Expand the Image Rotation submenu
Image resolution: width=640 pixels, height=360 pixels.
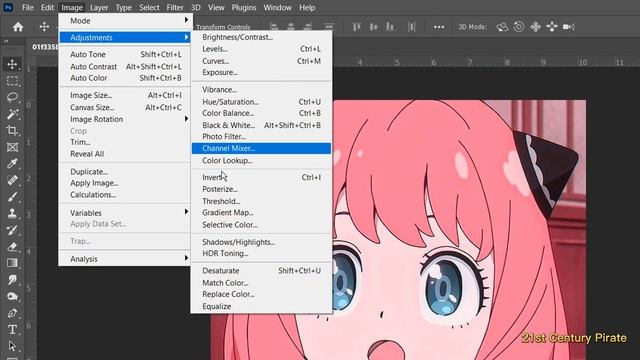124,119
